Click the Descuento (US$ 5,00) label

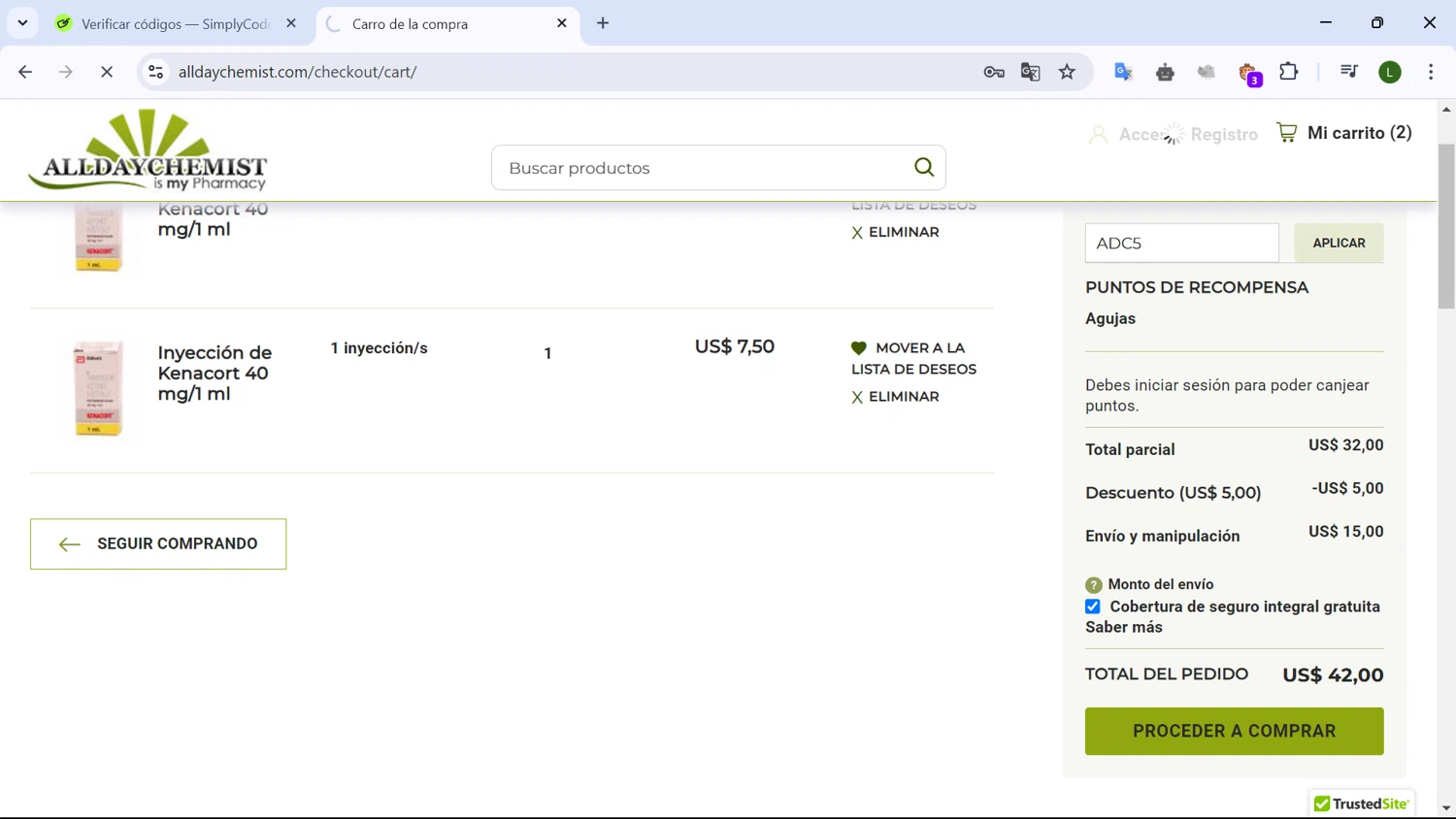pyautogui.click(x=1173, y=493)
